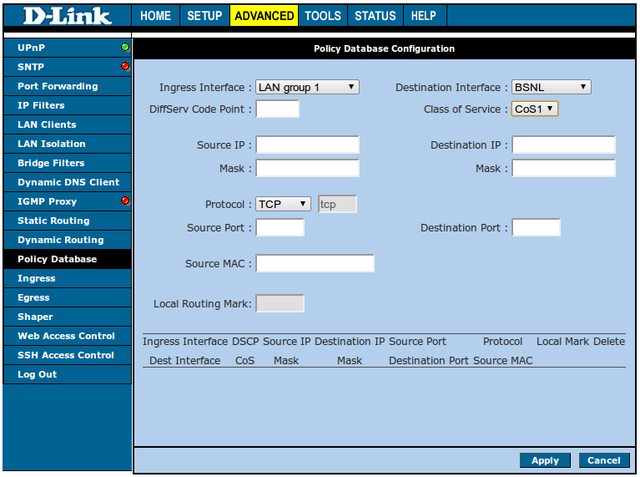Open SNTP settings in sidebar
The width and height of the screenshot is (640, 477).
point(67,67)
